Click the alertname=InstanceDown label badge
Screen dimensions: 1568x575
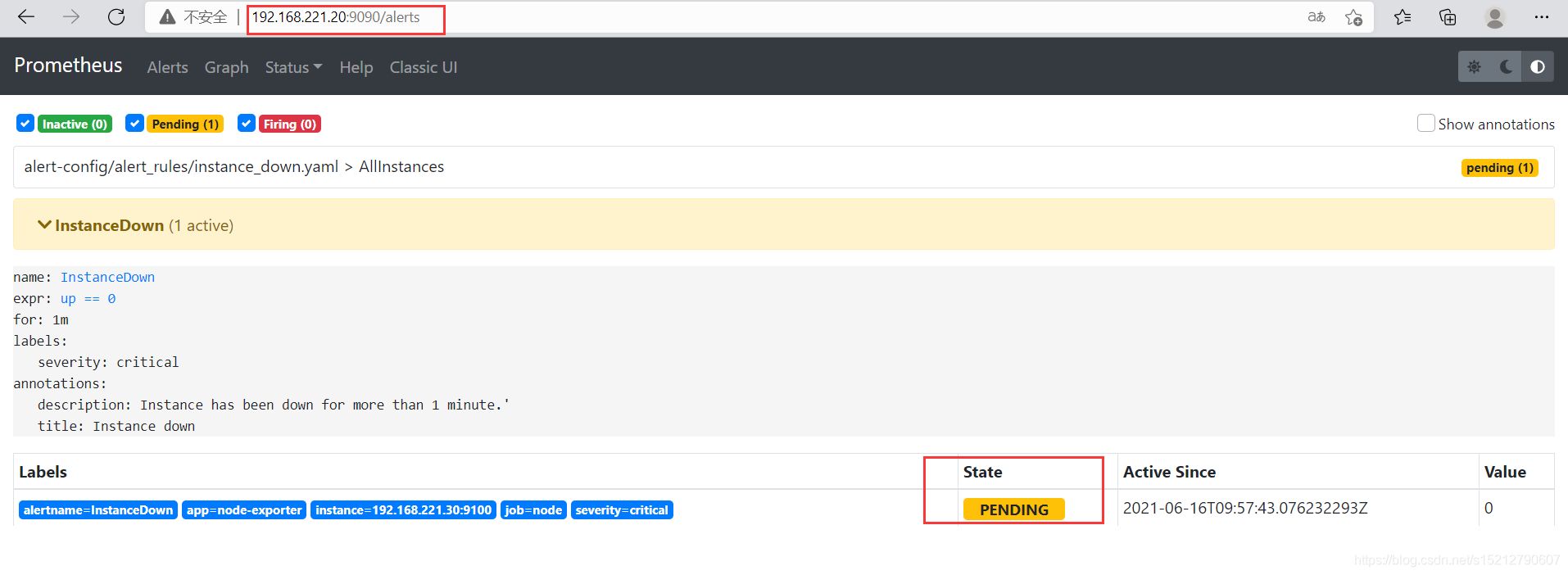[x=98, y=509]
